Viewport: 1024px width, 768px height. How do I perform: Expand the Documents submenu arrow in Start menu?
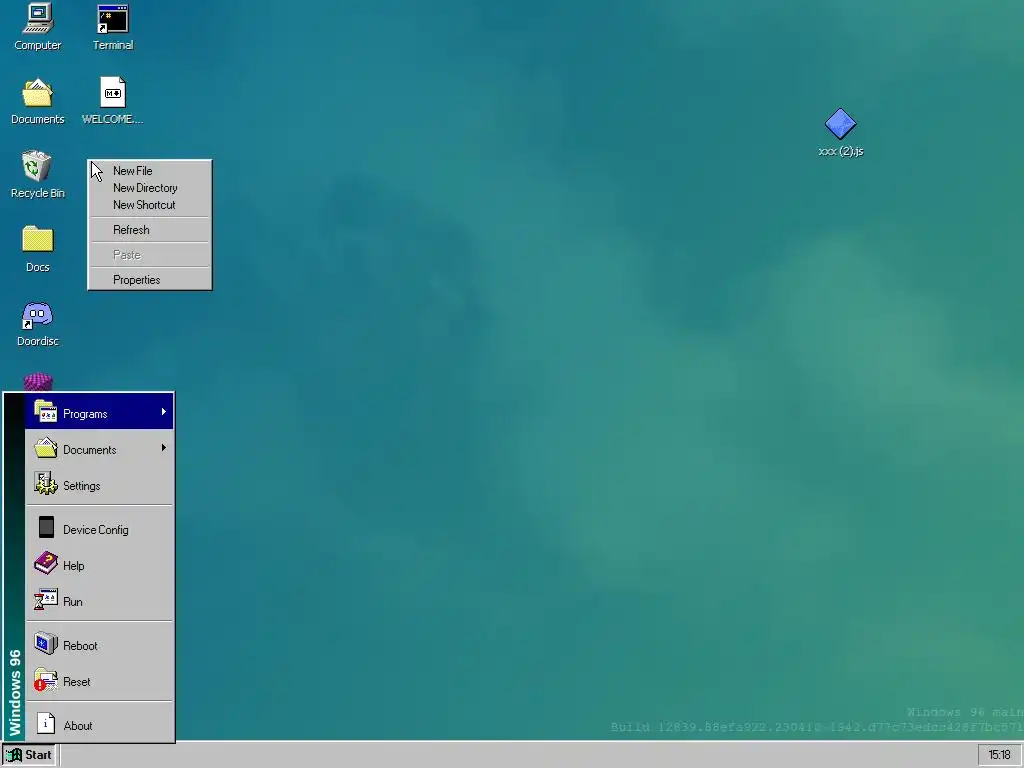coord(163,447)
